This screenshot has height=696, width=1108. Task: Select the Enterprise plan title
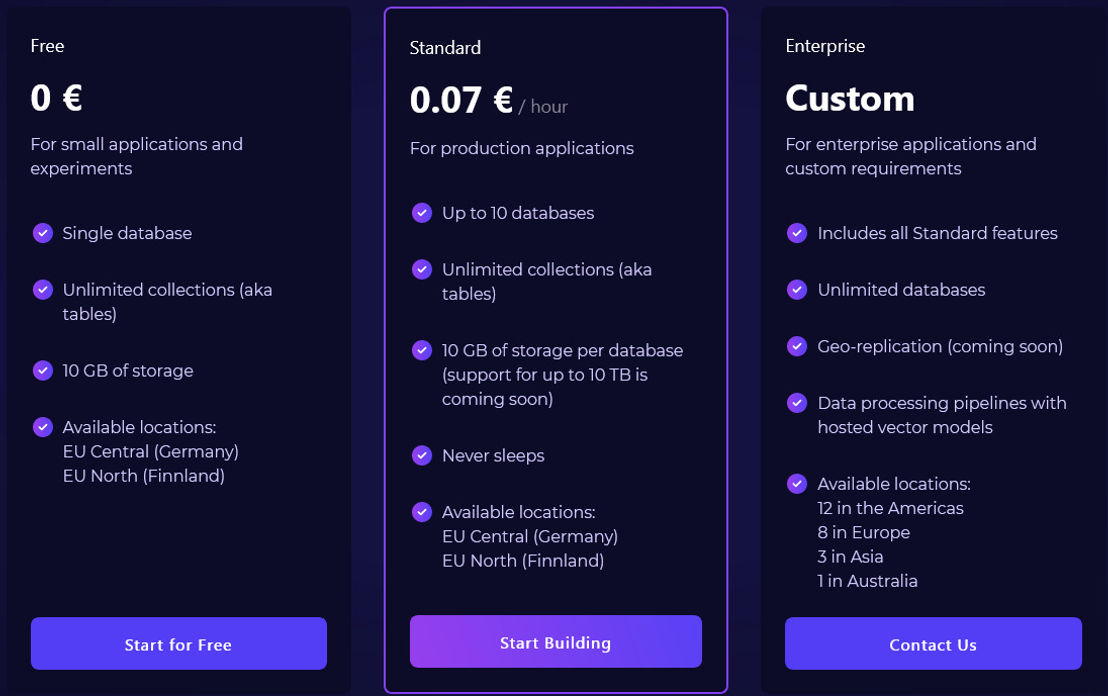(825, 46)
